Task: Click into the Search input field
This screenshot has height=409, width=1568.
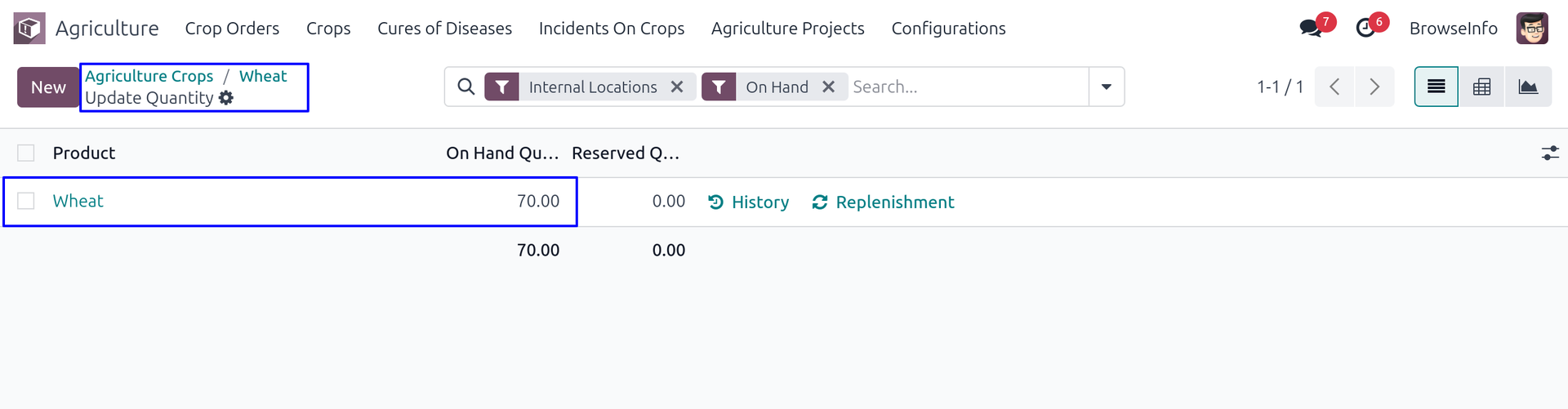Action: (968, 87)
